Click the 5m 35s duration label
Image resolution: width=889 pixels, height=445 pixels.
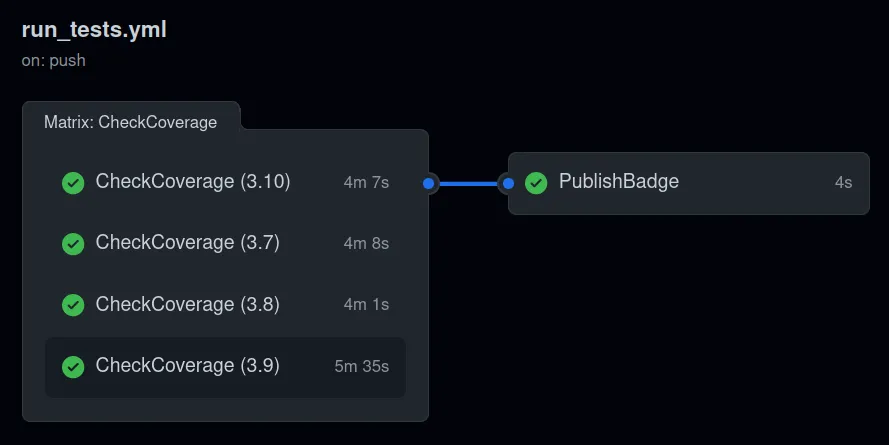click(361, 367)
